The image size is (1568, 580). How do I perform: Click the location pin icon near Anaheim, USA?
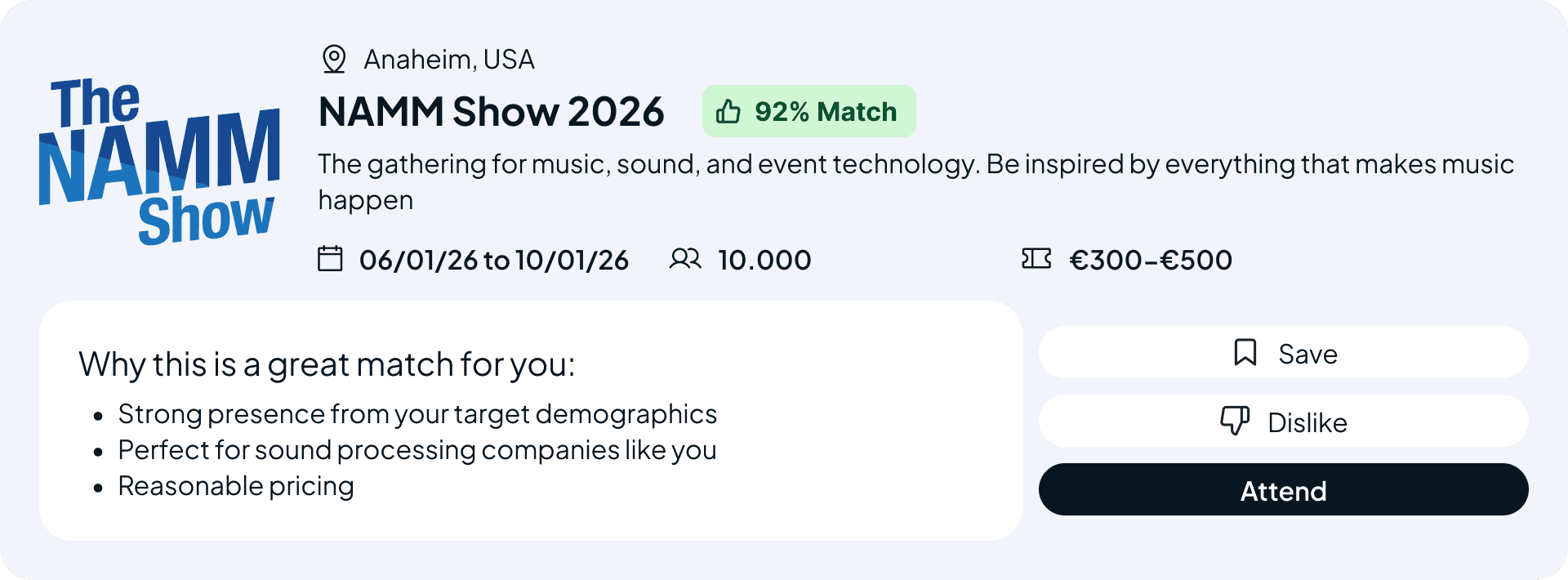pyautogui.click(x=334, y=59)
